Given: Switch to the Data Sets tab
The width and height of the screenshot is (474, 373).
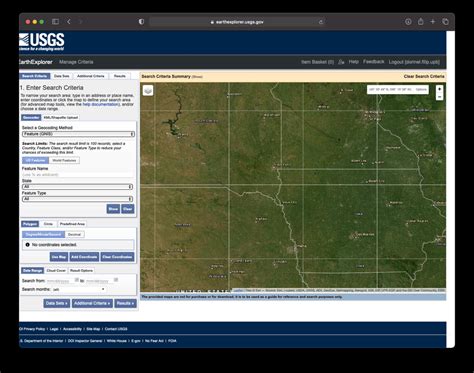Looking at the screenshot, I should coord(62,76).
